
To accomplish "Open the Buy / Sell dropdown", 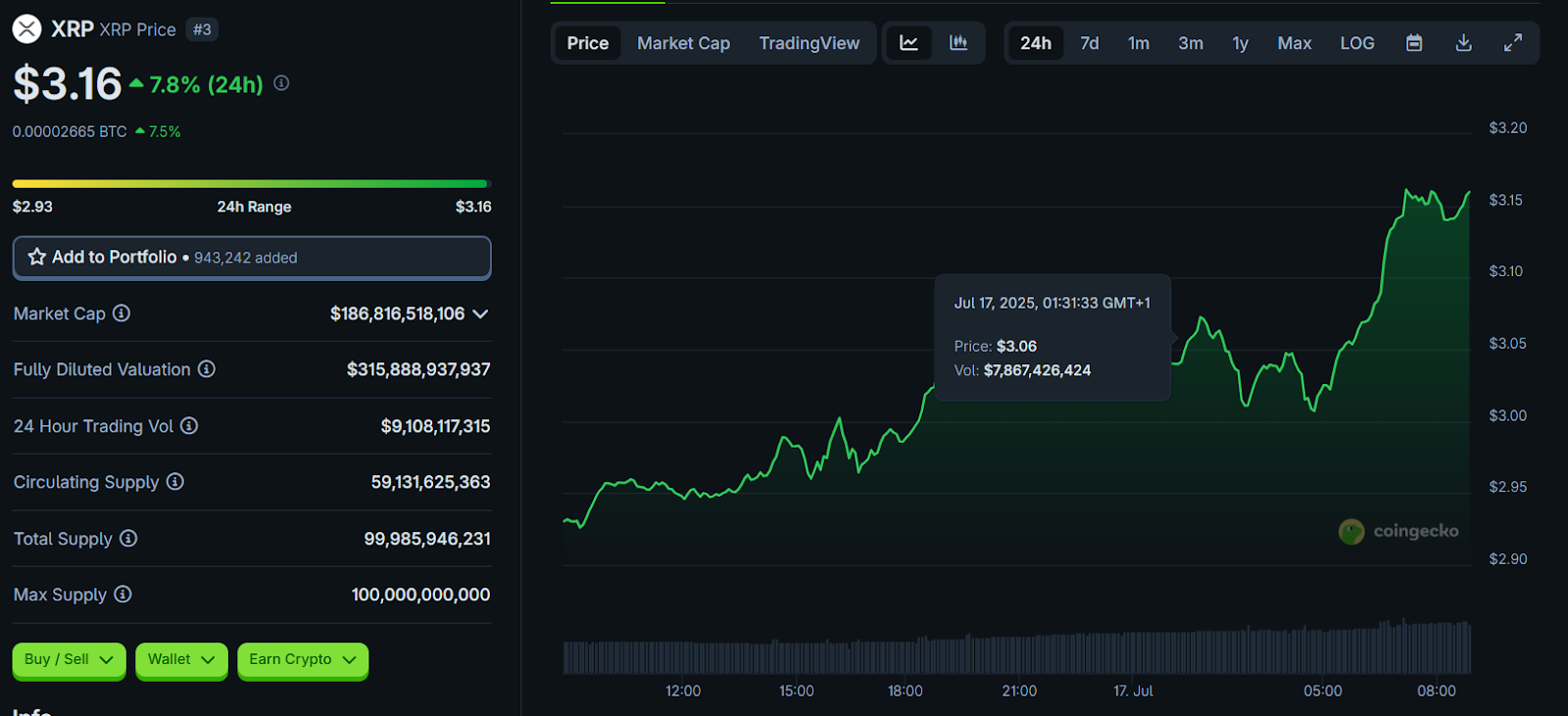I will pos(69,660).
